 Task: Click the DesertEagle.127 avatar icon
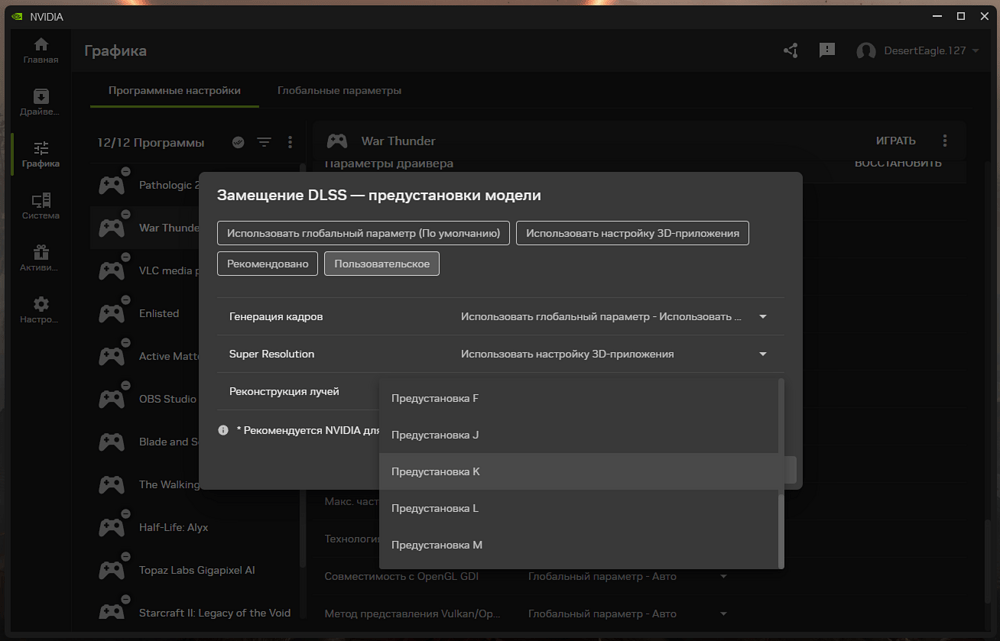coord(865,51)
